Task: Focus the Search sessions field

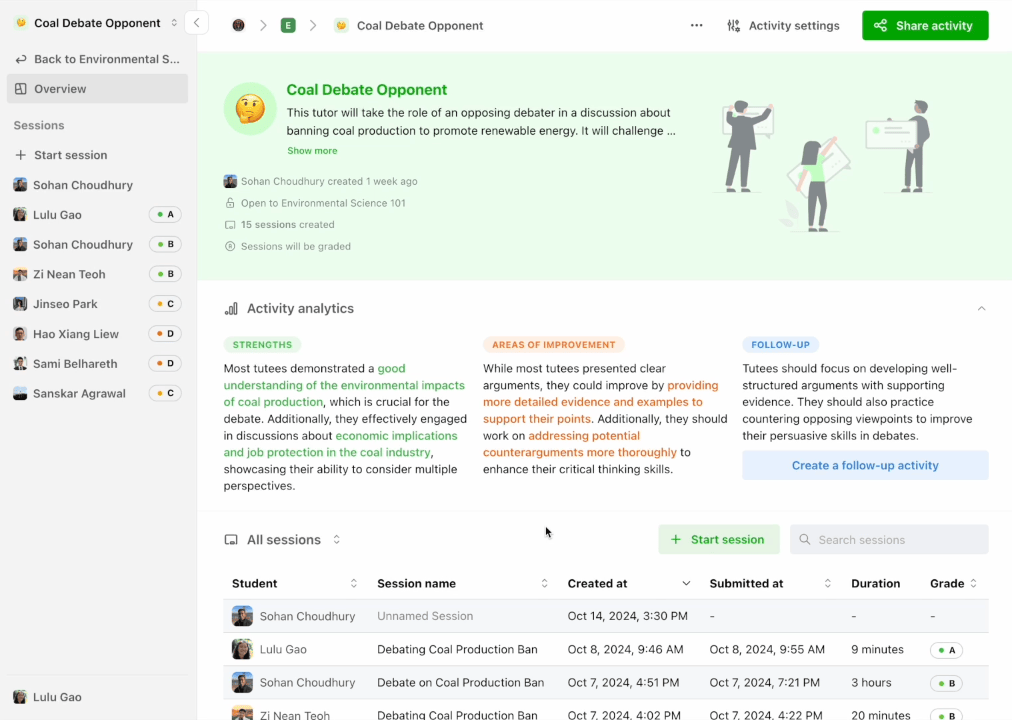Action: point(889,539)
